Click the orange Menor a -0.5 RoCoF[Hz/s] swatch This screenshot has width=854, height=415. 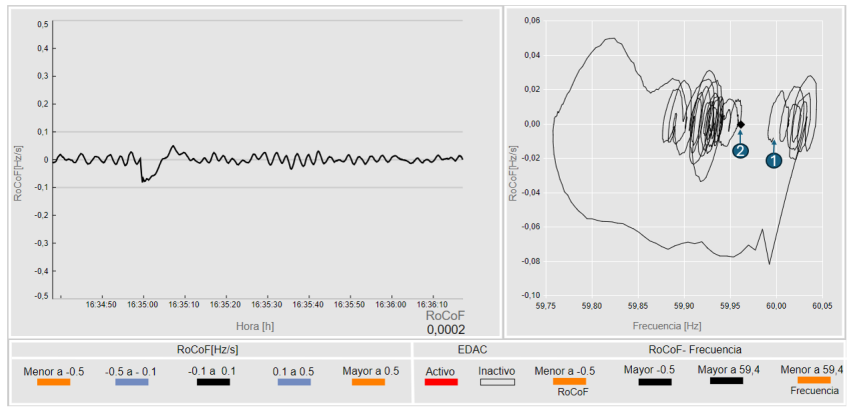53,382
